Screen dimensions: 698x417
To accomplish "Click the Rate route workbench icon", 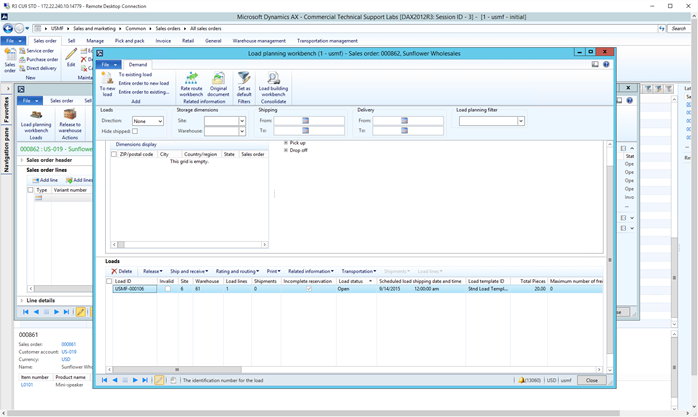I will 190,78.
